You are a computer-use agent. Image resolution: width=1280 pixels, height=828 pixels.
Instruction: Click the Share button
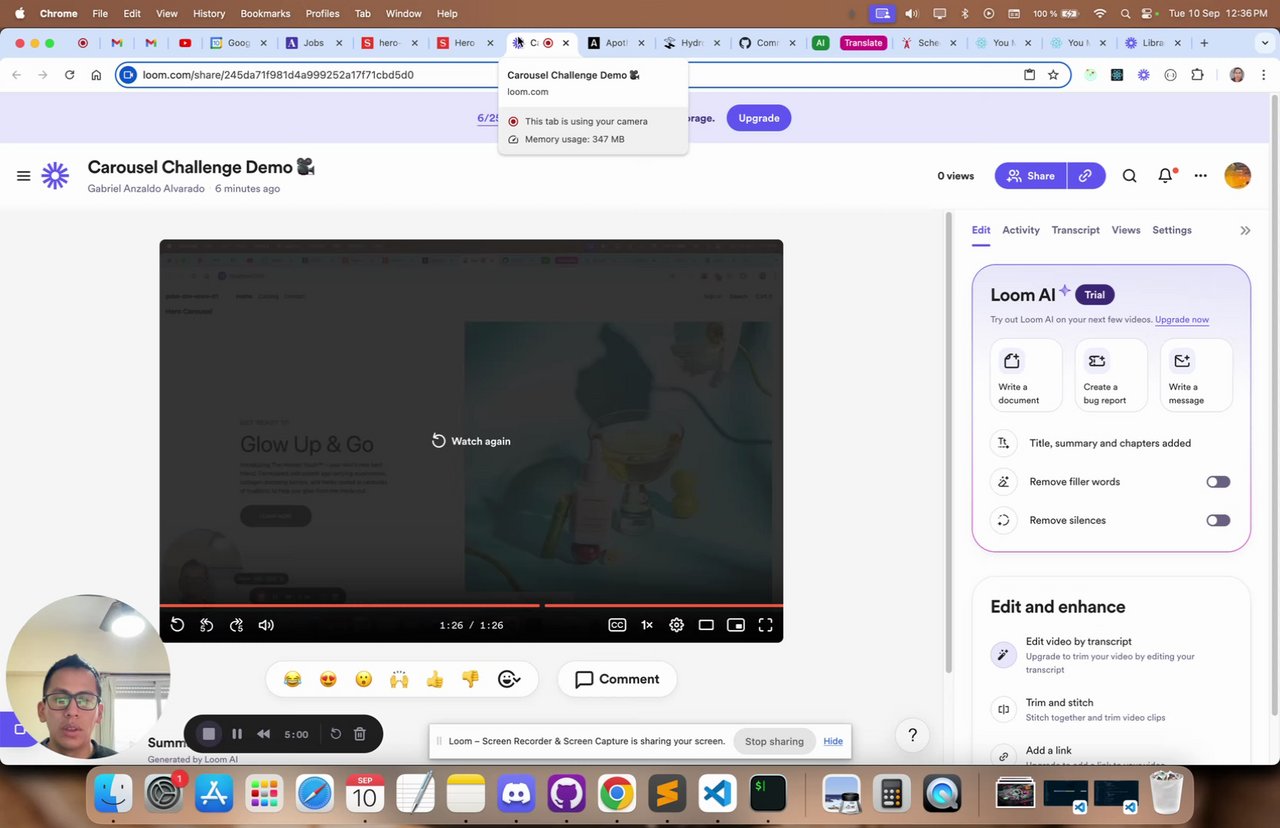pyautogui.click(x=1030, y=176)
